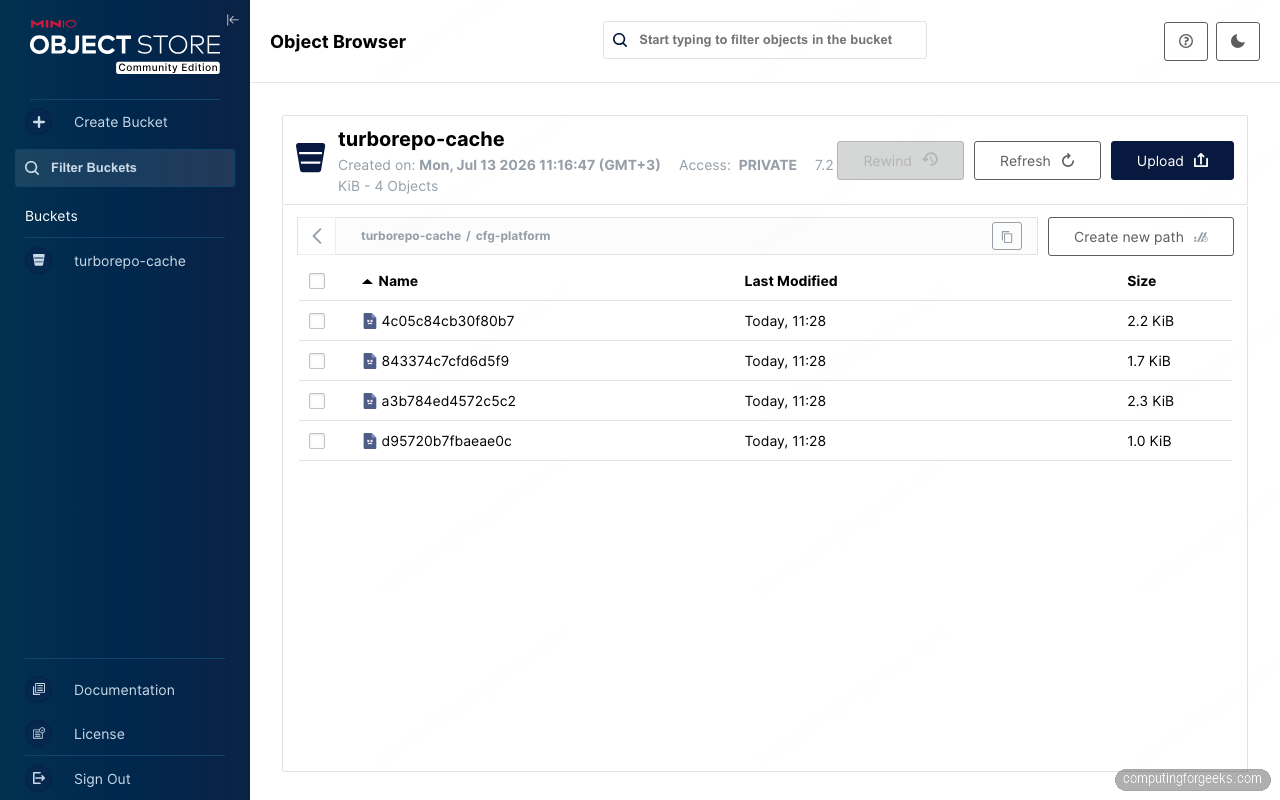Click the Documentation book icon
The height and width of the screenshot is (800, 1280).
[39, 690]
